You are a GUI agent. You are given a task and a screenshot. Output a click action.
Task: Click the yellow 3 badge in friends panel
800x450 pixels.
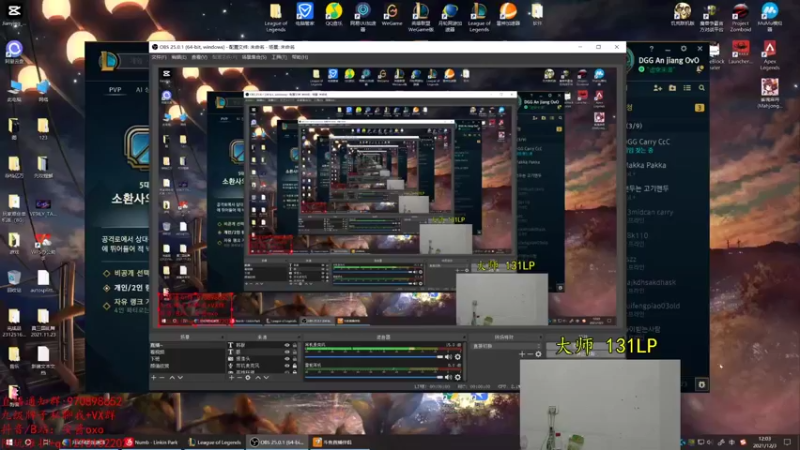coord(699,108)
